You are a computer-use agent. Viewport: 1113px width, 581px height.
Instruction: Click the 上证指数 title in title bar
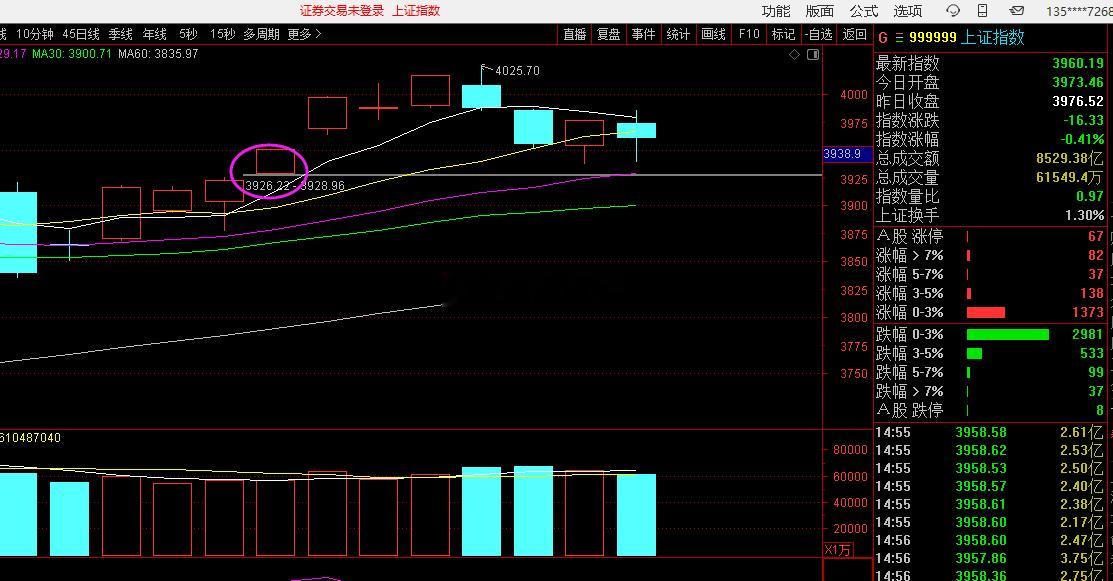[416, 11]
